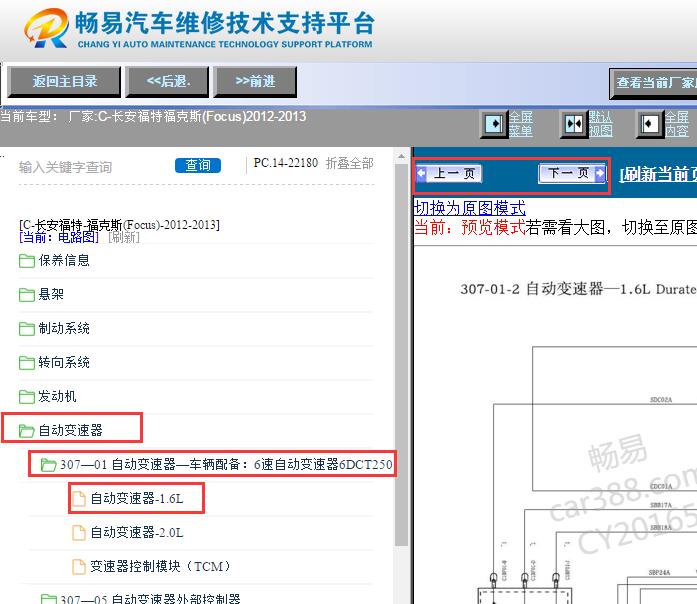Click the folder icon beside 307—01
Viewport: 697px width, 604px height.
pos(48,465)
